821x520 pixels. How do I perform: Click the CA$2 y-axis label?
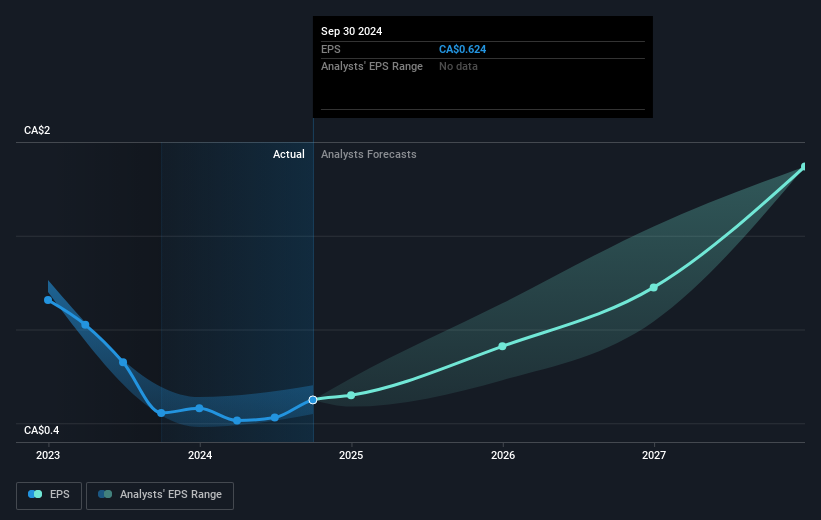(37, 130)
